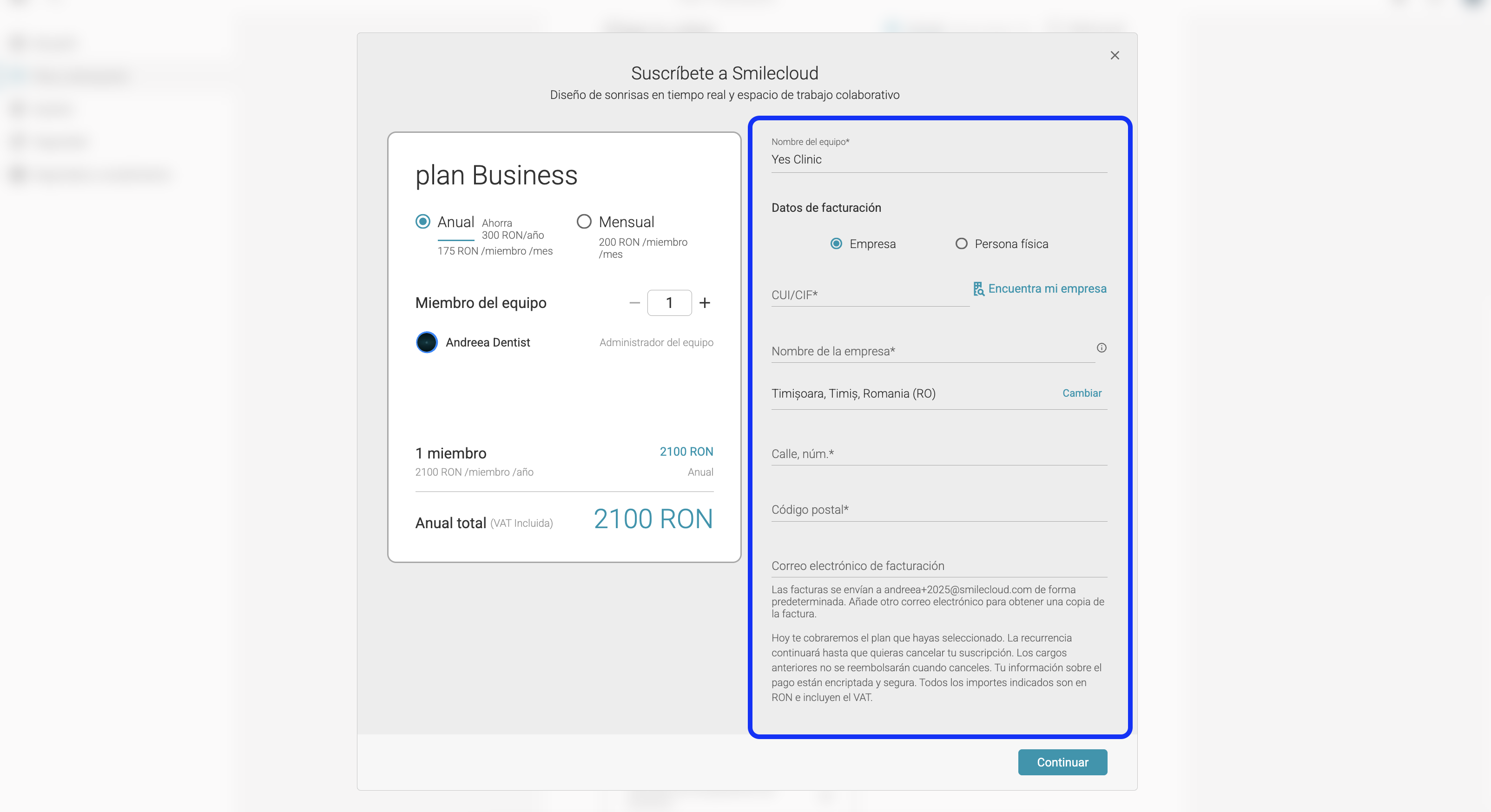Select the Anual billing option
Screen dimensions: 1491x812
click(423, 222)
